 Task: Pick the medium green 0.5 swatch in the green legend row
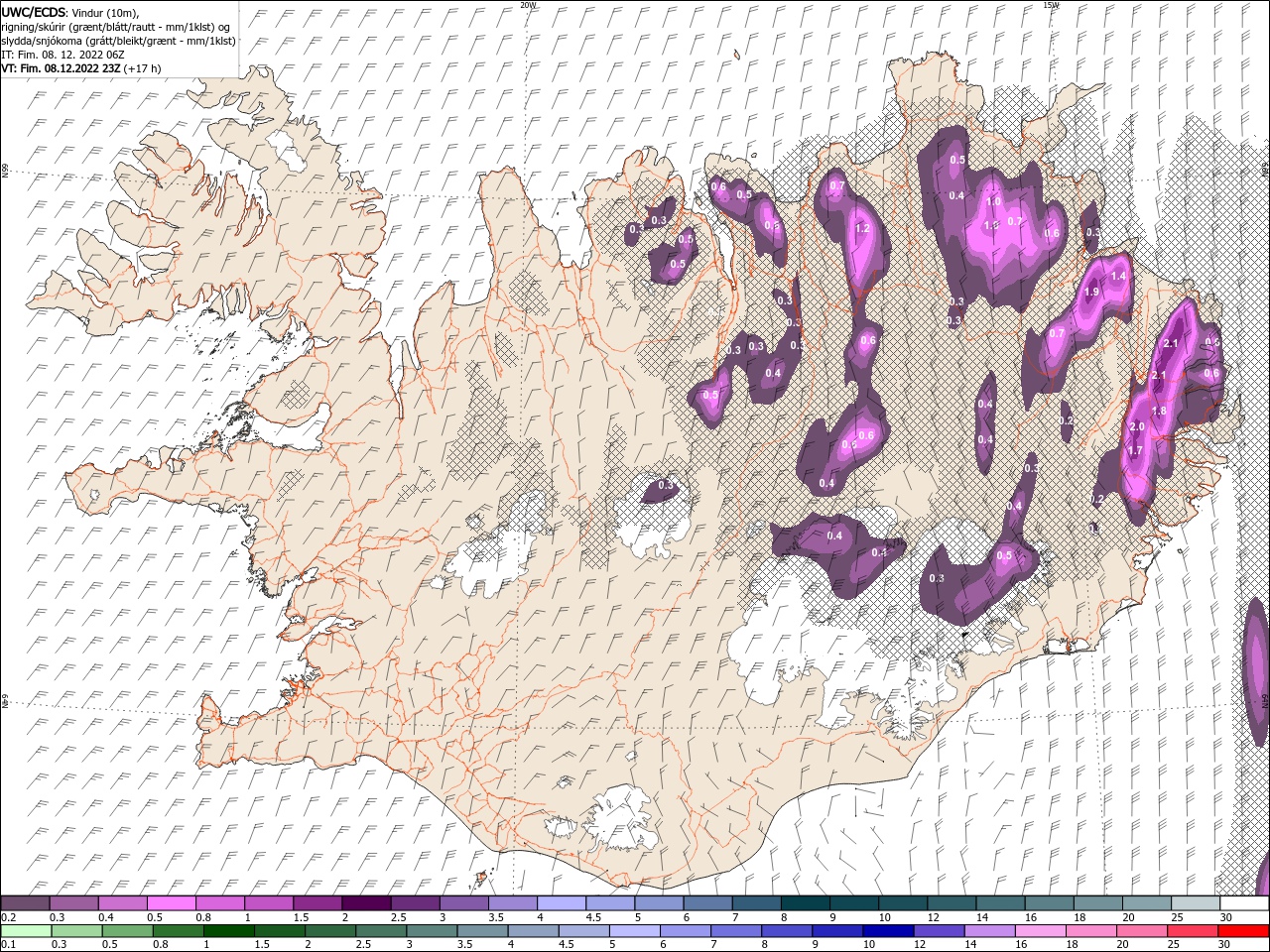pyautogui.click(x=126, y=930)
